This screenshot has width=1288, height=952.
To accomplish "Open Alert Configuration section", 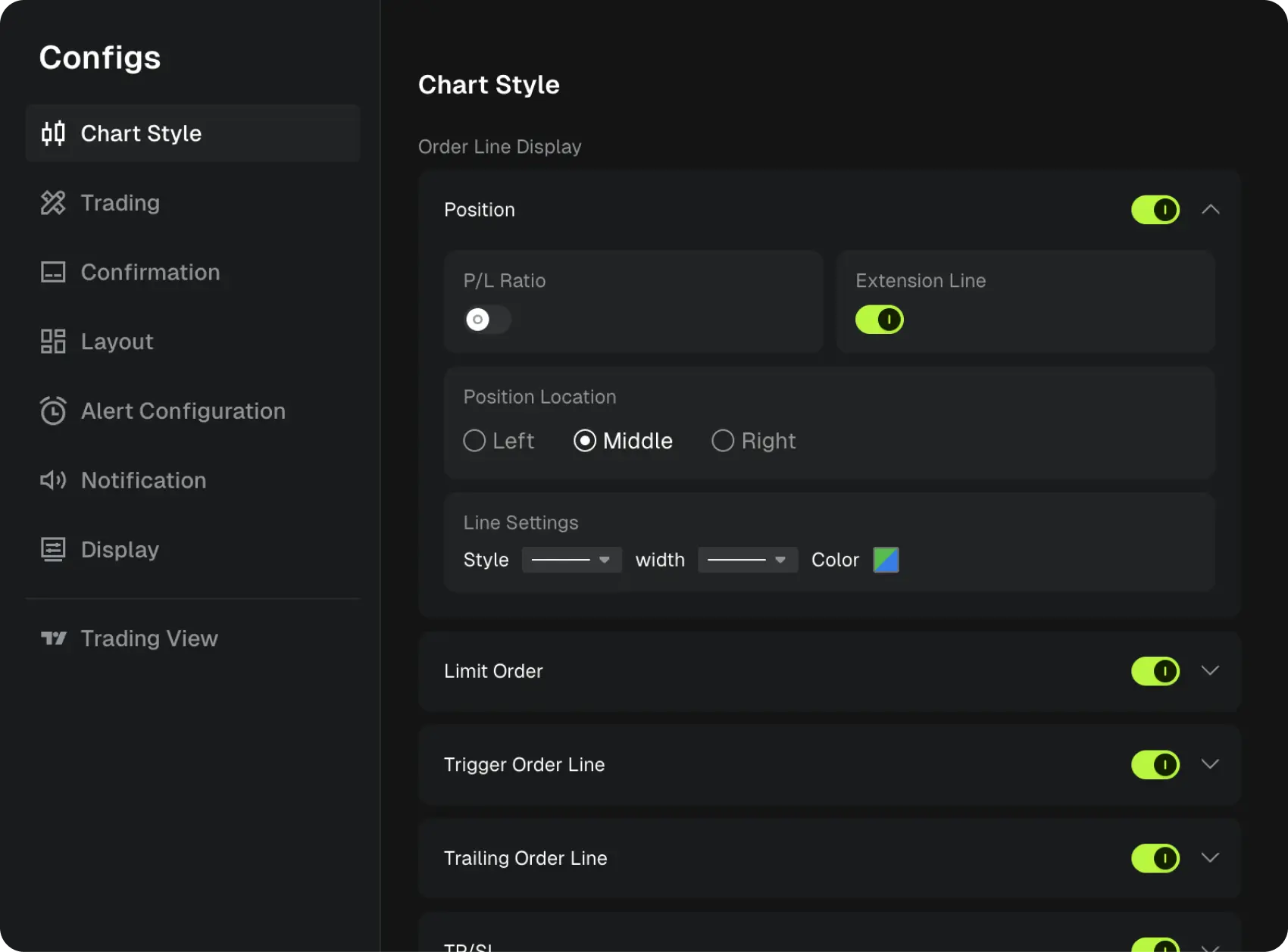I will pyautogui.click(x=192, y=410).
